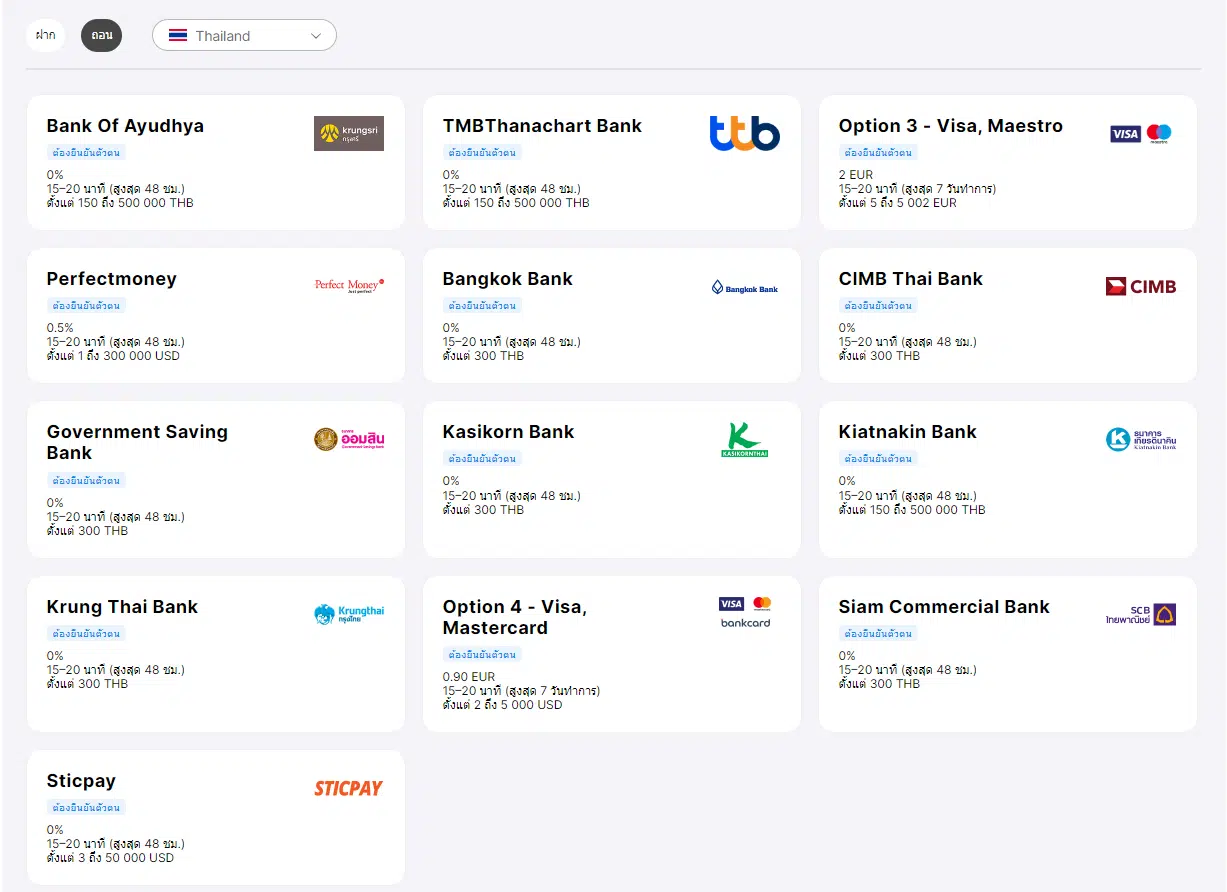Open the TMBThanachart Bank title

coord(542,126)
